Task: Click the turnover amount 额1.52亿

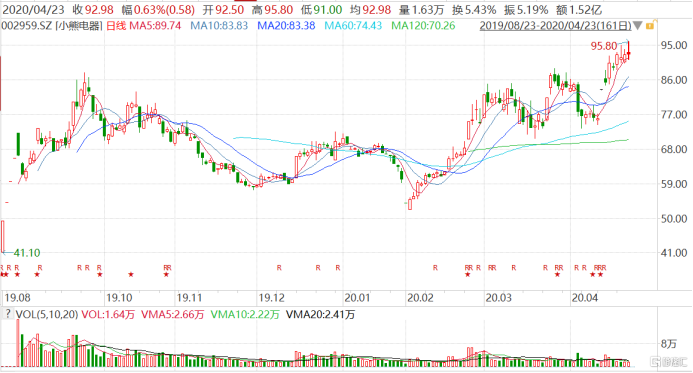Action: pos(579,10)
